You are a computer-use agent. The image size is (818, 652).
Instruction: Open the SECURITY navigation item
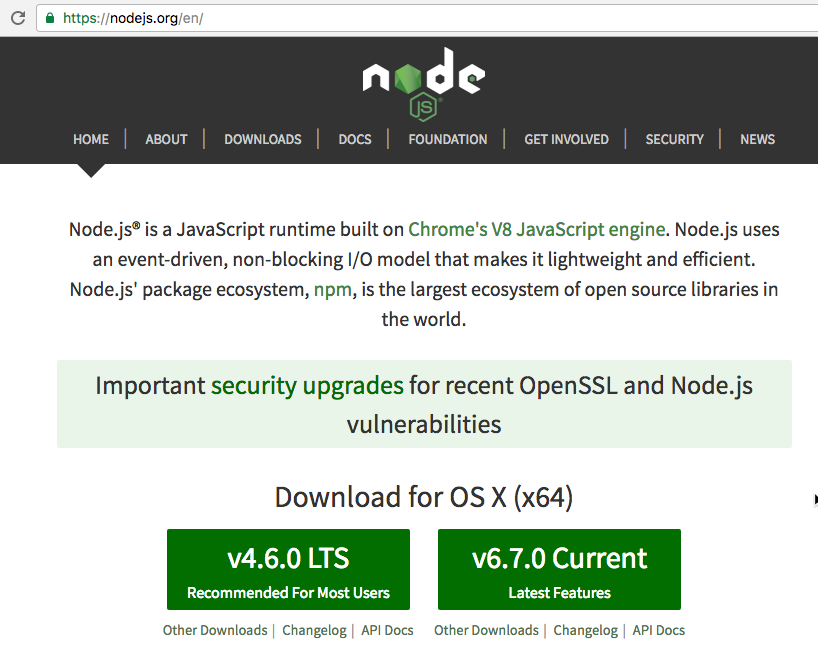click(x=674, y=139)
